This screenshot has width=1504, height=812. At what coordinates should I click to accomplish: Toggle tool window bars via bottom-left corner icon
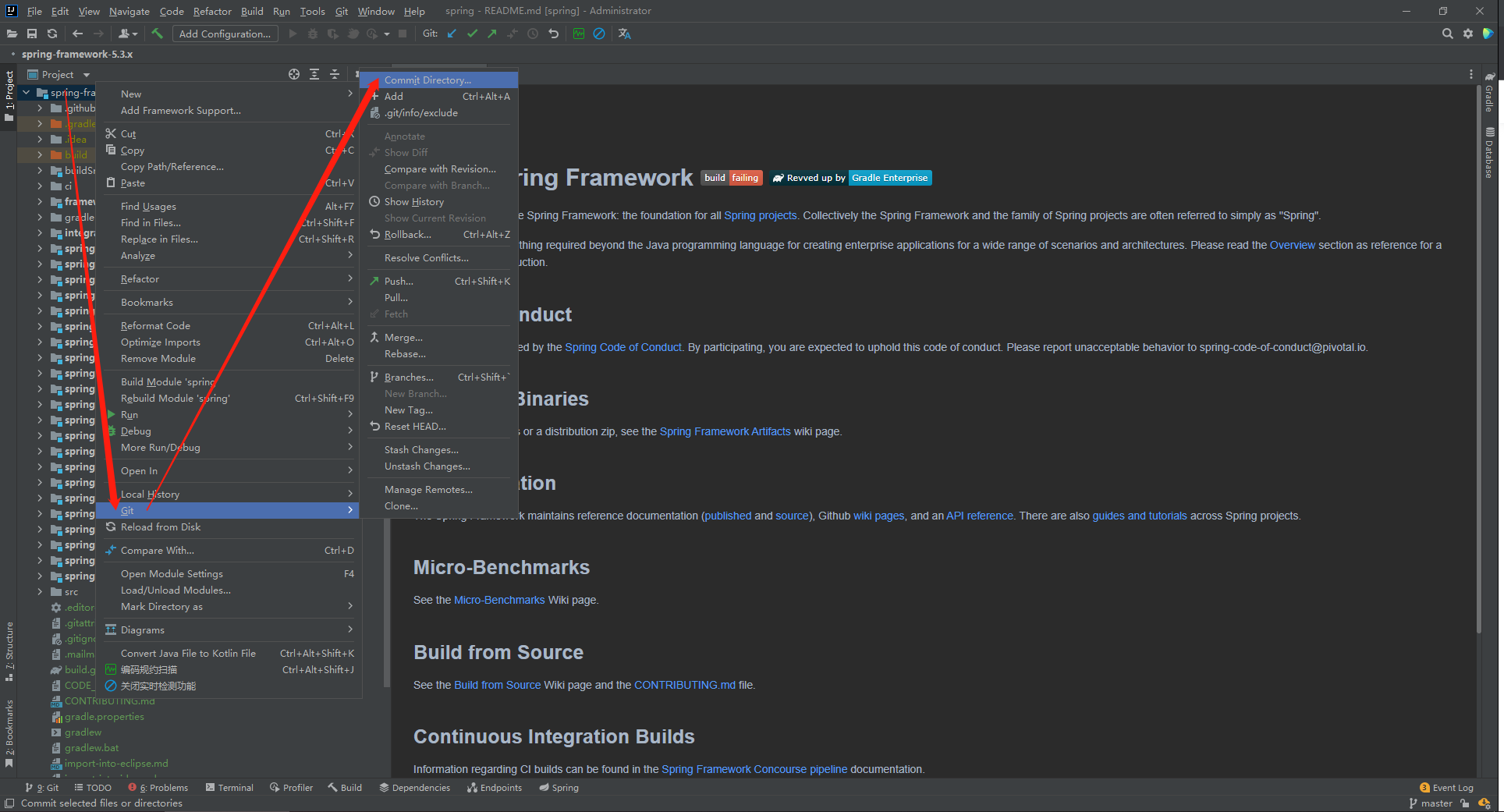click(x=9, y=803)
